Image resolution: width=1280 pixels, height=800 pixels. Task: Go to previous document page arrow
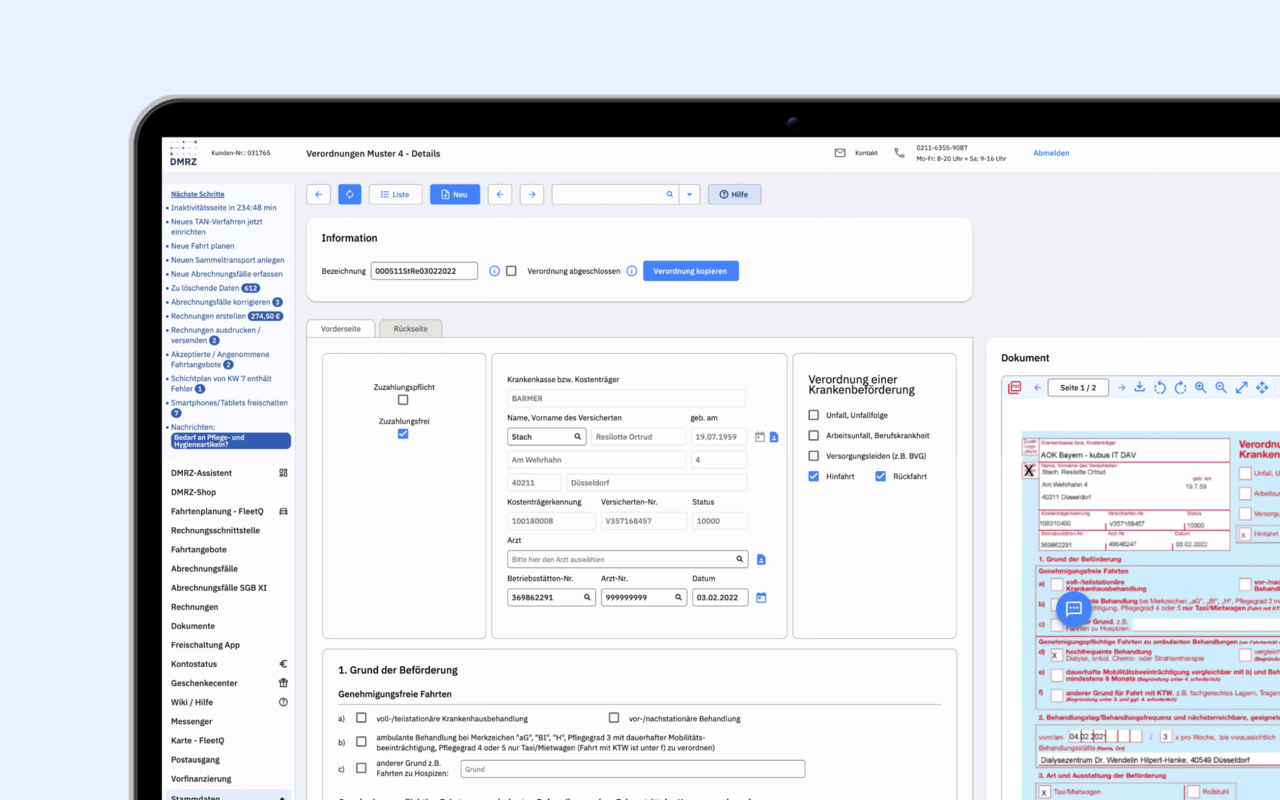pyautogui.click(x=1037, y=387)
